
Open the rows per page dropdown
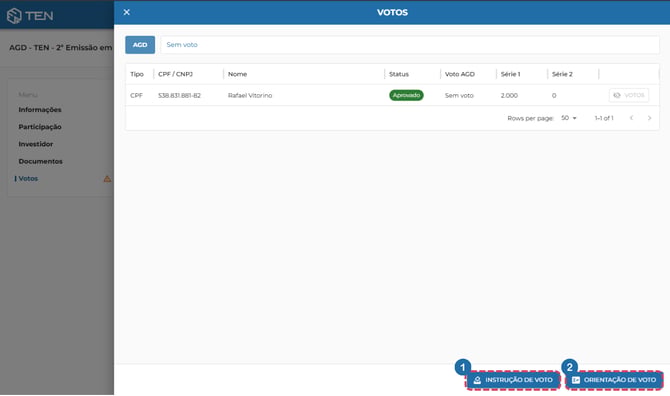coord(569,118)
